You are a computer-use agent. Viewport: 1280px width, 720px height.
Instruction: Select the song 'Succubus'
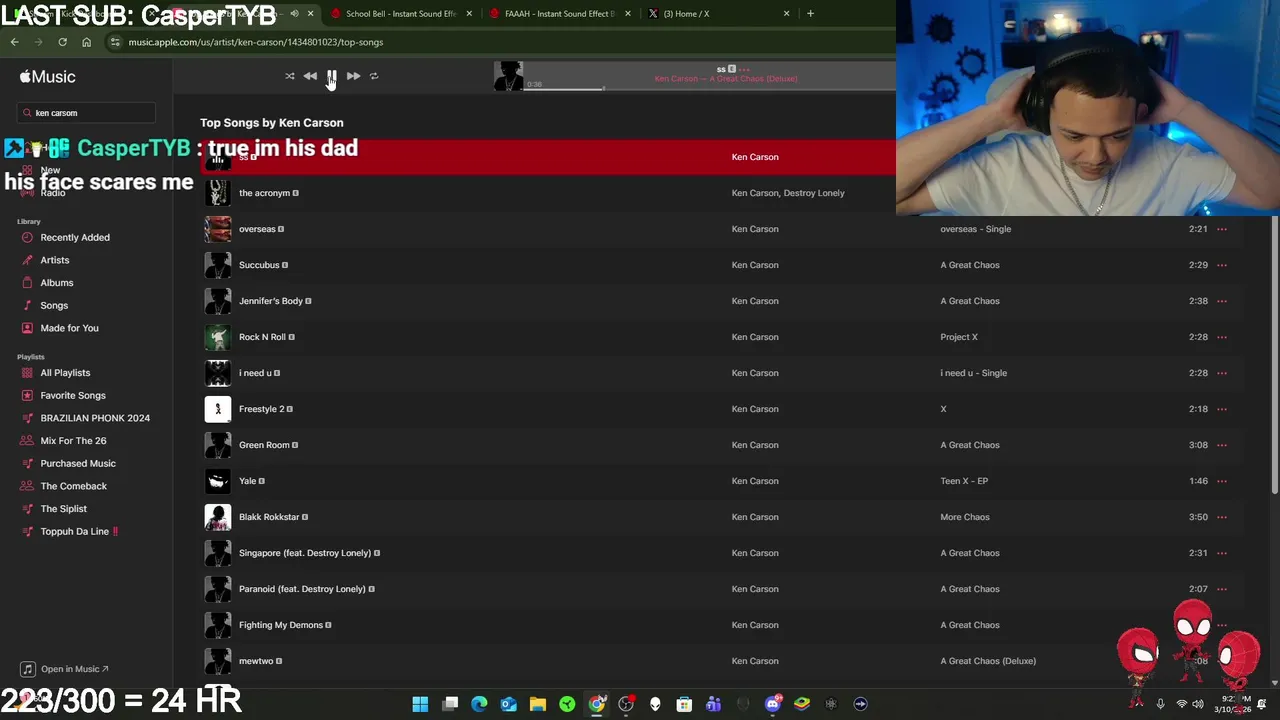pos(259,265)
